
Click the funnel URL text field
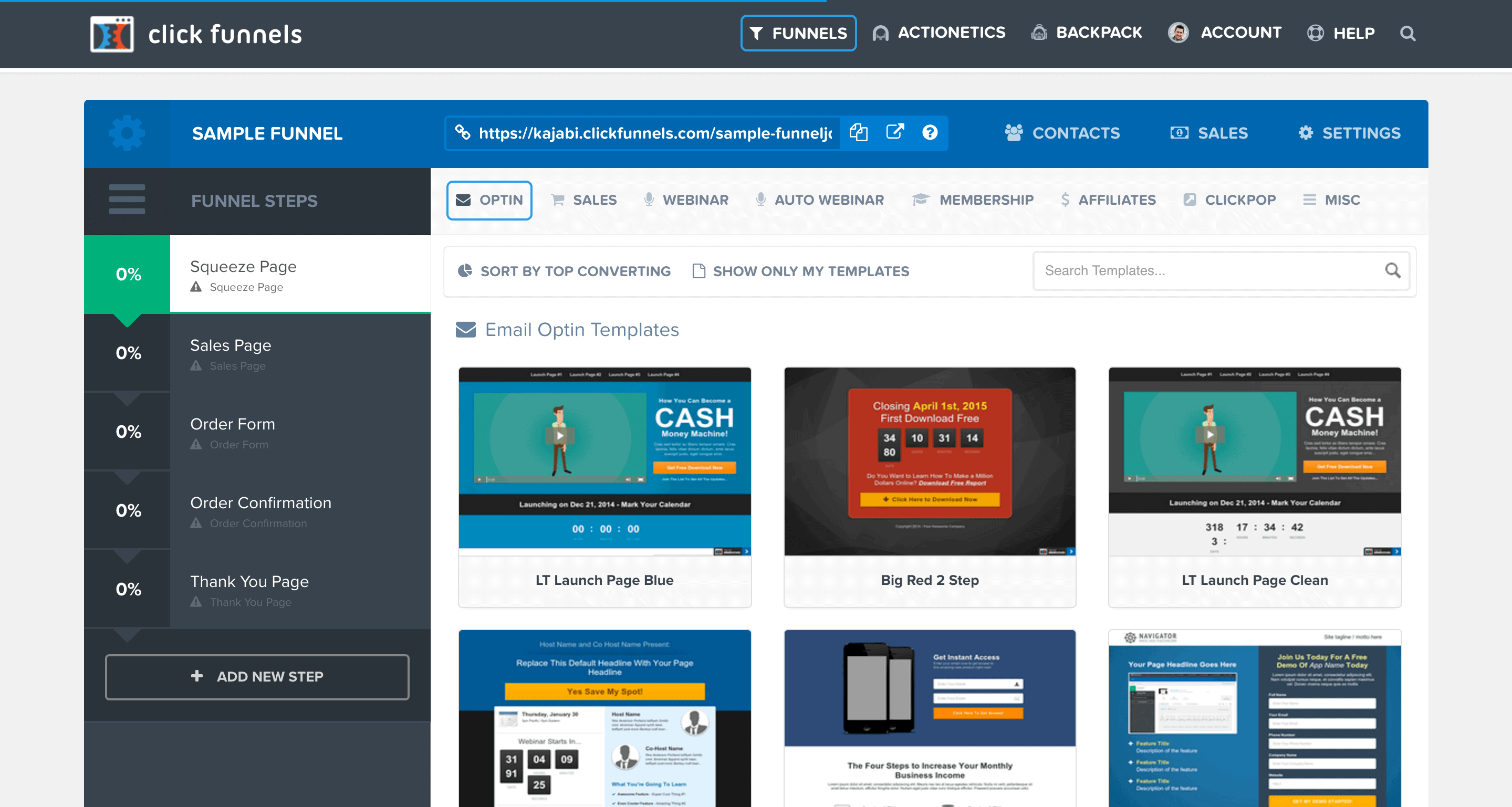click(x=655, y=133)
